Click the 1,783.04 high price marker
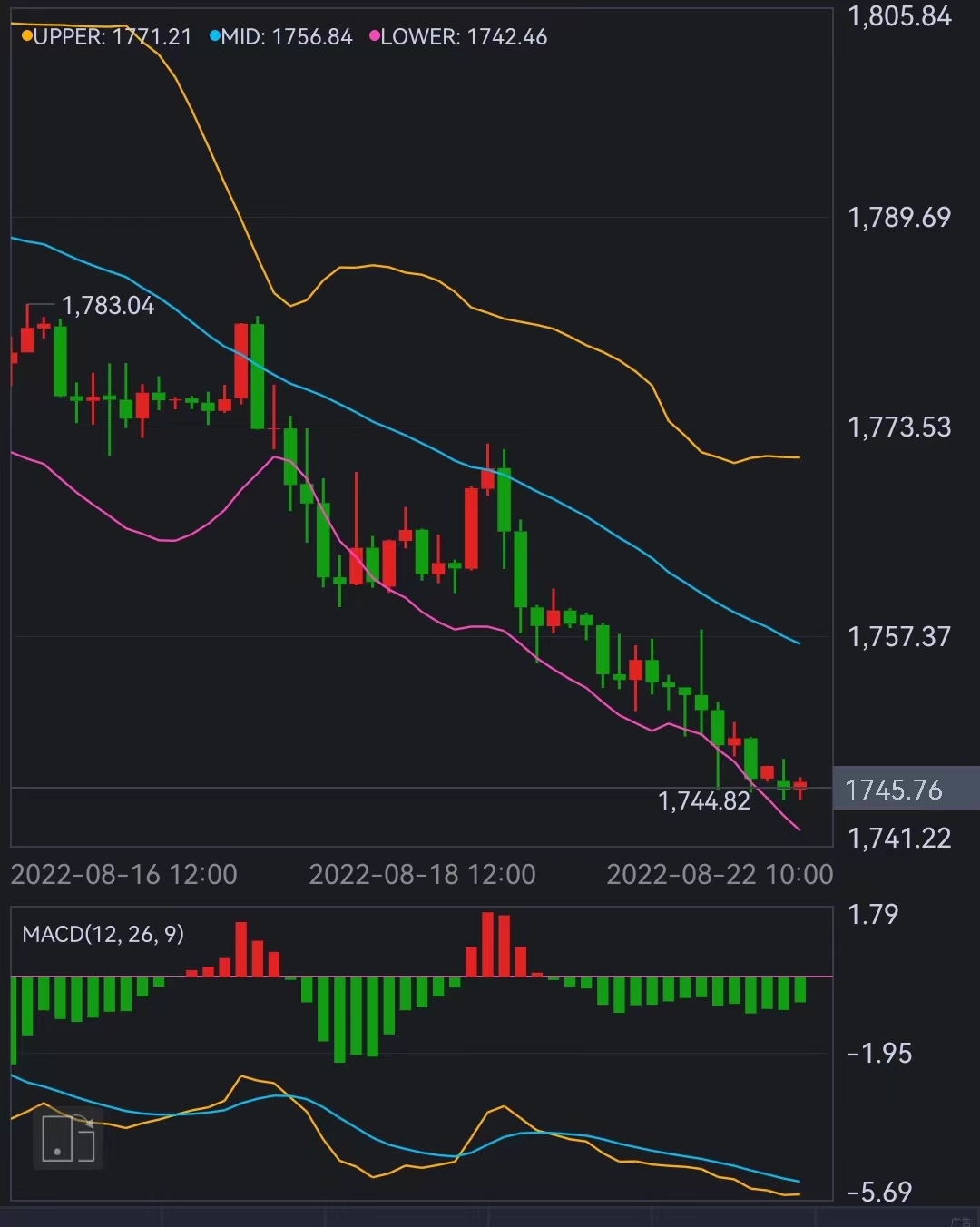The width and height of the screenshot is (980, 1227). point(108,306)
